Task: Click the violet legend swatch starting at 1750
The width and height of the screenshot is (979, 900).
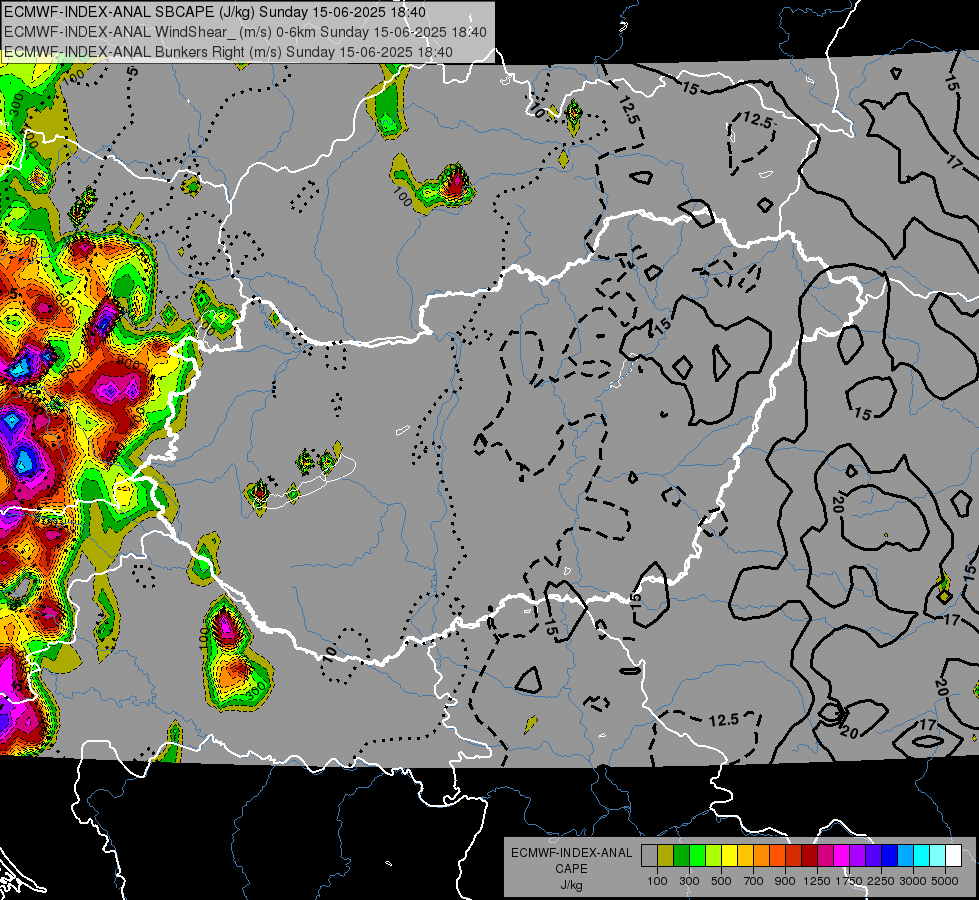Action: (857, 855)
